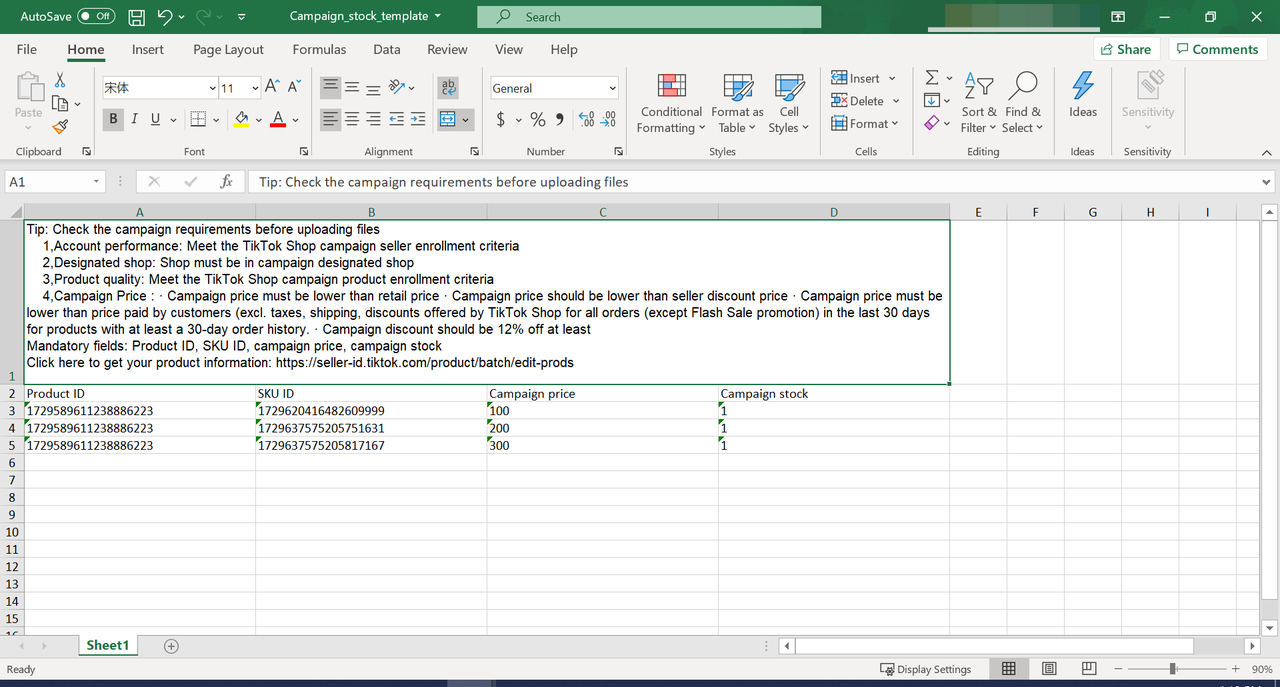
Task: Click the AutoSum sigma icon
Action: [932, 78]
